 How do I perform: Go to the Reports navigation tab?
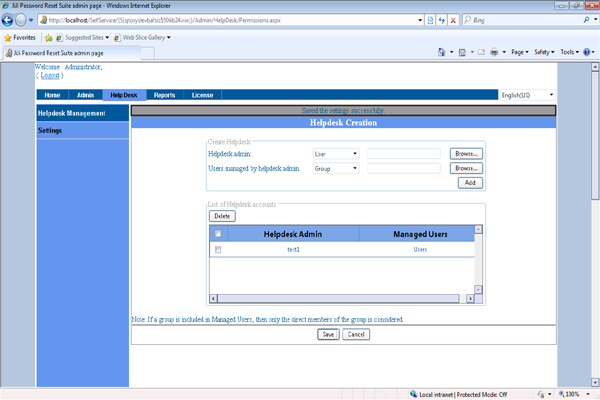pyautogui.click(x=165, y=95)
